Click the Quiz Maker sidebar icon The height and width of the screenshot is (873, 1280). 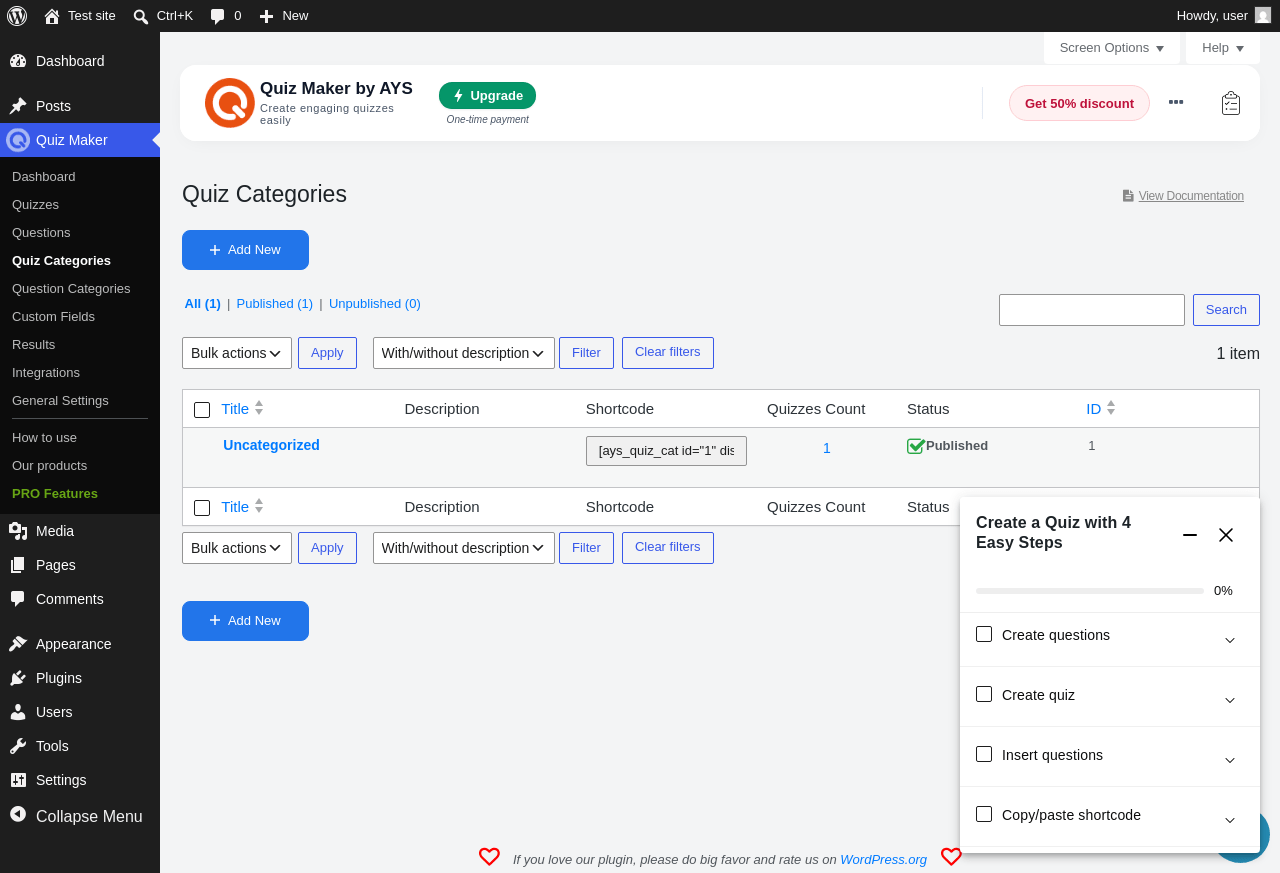[x=18, y=140]
